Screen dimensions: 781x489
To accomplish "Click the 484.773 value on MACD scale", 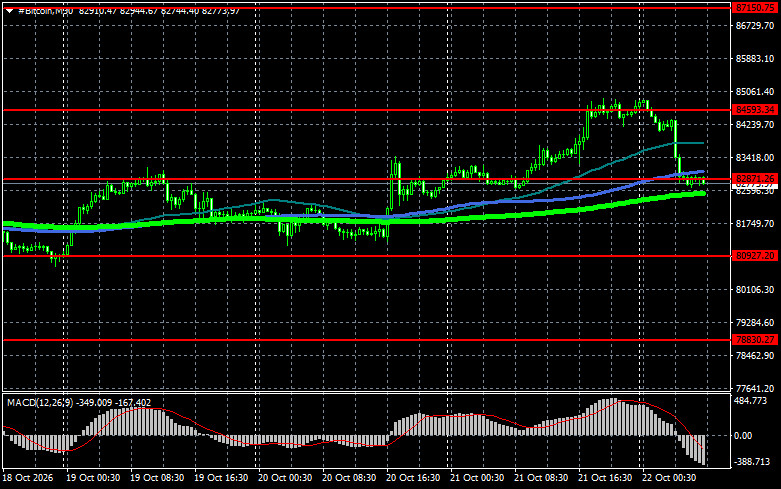I will click(751, 400).
